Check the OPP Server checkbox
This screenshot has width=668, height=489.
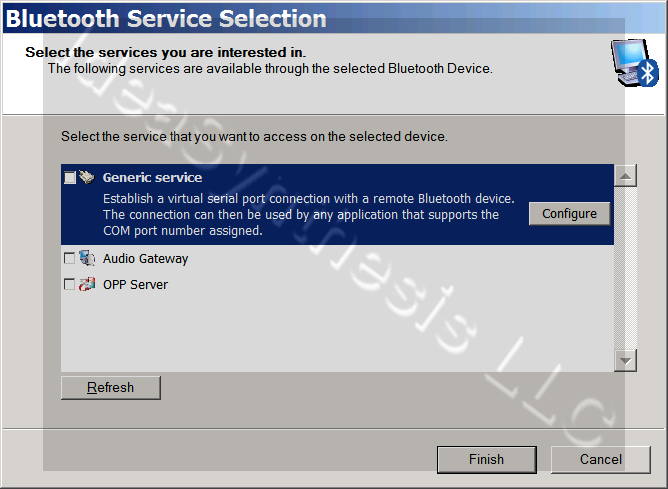69,285
